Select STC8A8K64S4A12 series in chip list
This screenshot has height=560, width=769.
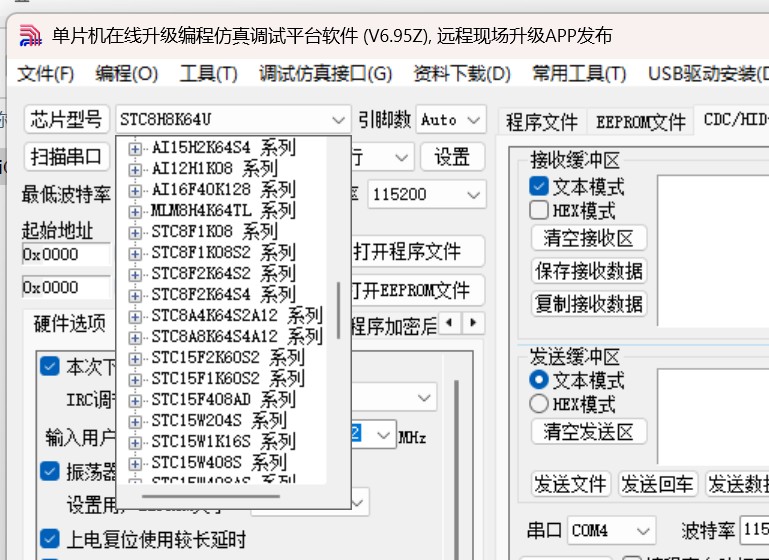tap(236, 337)
